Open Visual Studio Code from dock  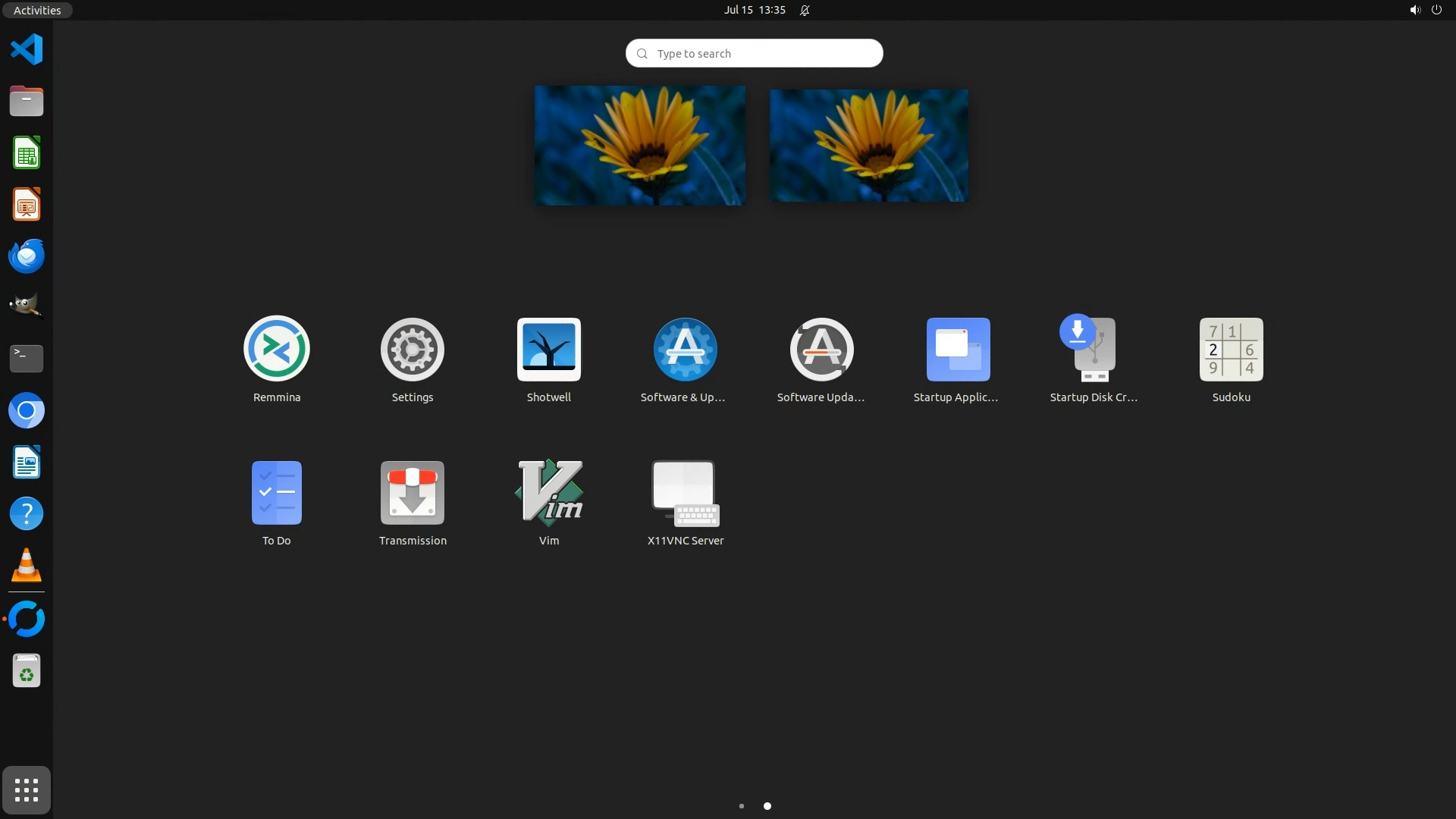(27, 50)
